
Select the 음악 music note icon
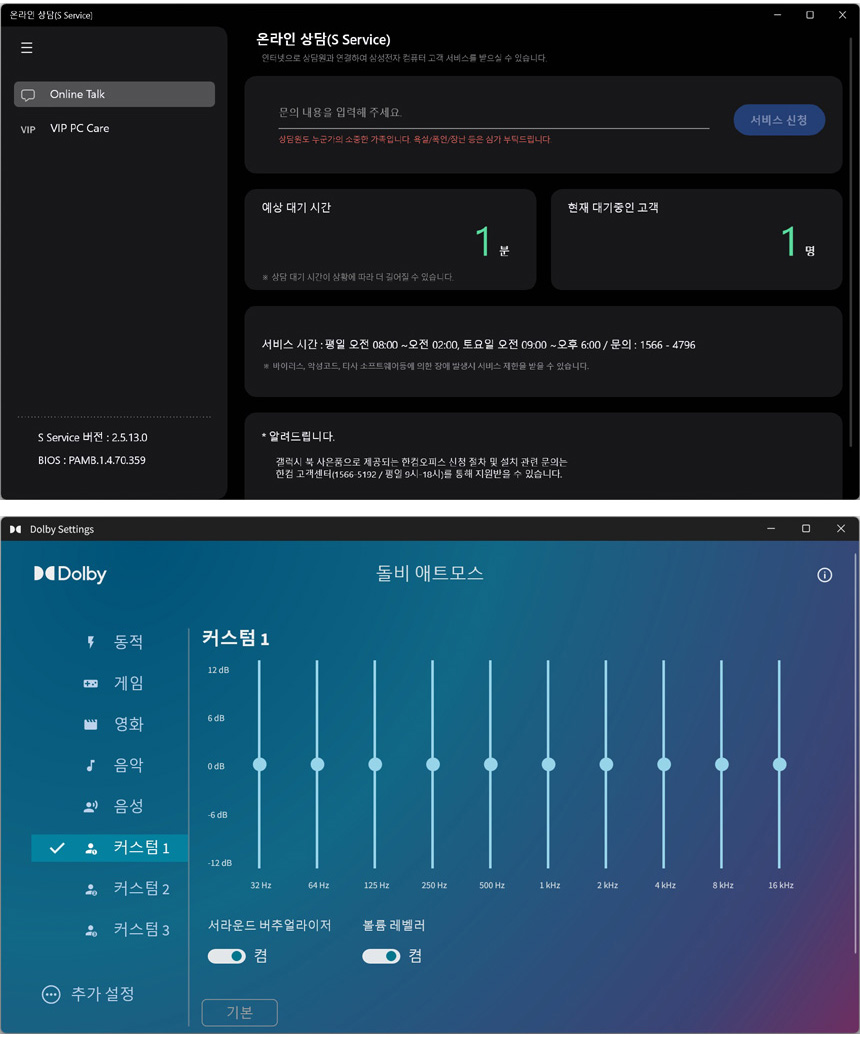[x=91, y=765]
